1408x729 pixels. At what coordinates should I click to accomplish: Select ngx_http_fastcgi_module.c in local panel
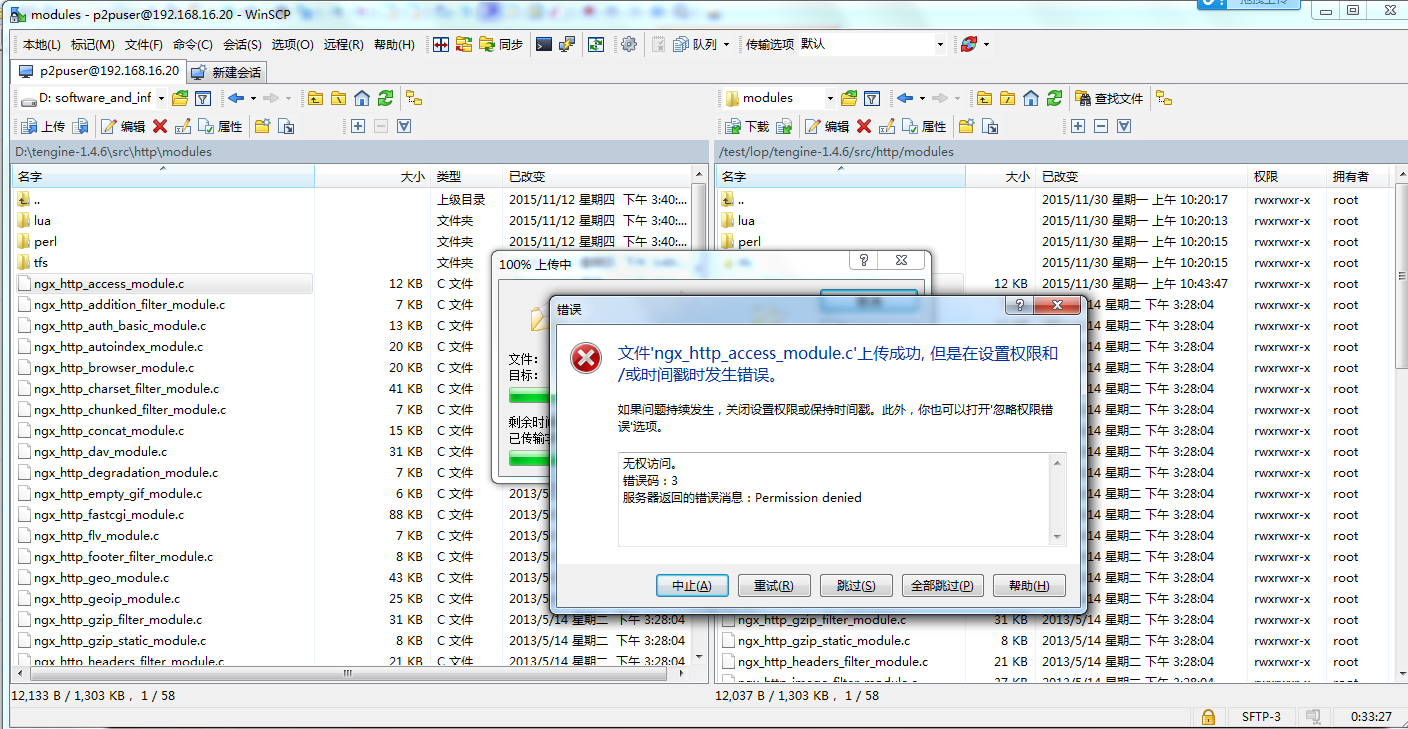(108, 515)
